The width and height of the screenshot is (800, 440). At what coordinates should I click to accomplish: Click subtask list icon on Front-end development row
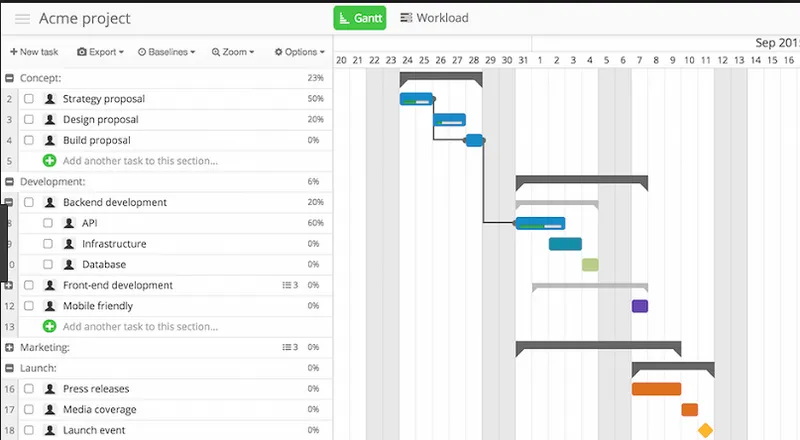pos(287,285)
